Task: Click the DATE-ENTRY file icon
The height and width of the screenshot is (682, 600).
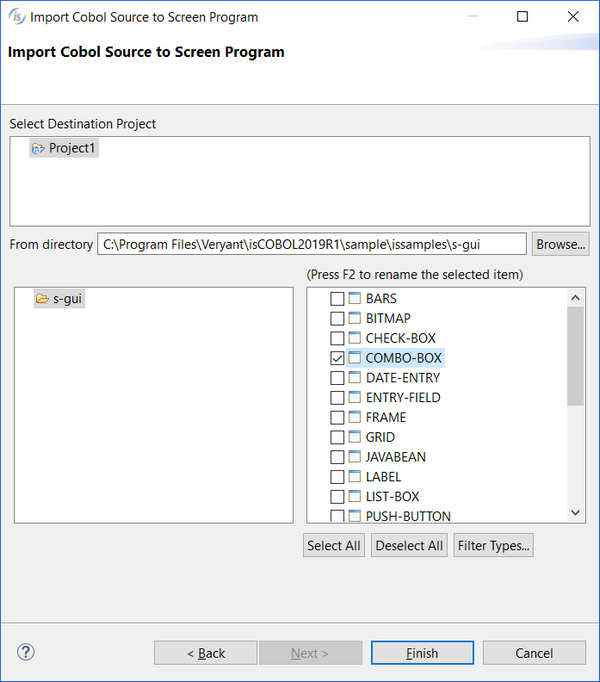Action: point(355,378)
